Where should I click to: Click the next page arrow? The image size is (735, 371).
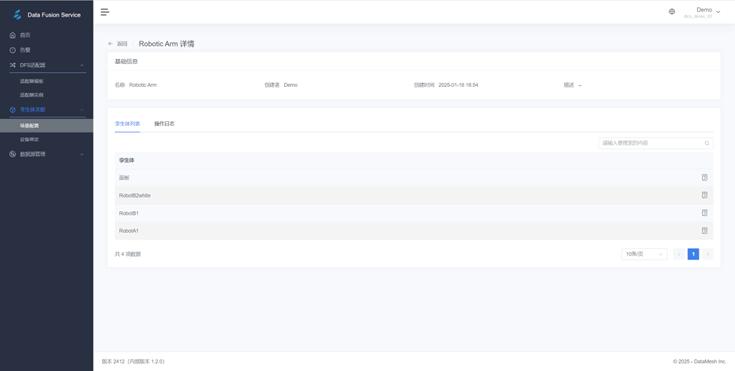click(708, 254)
